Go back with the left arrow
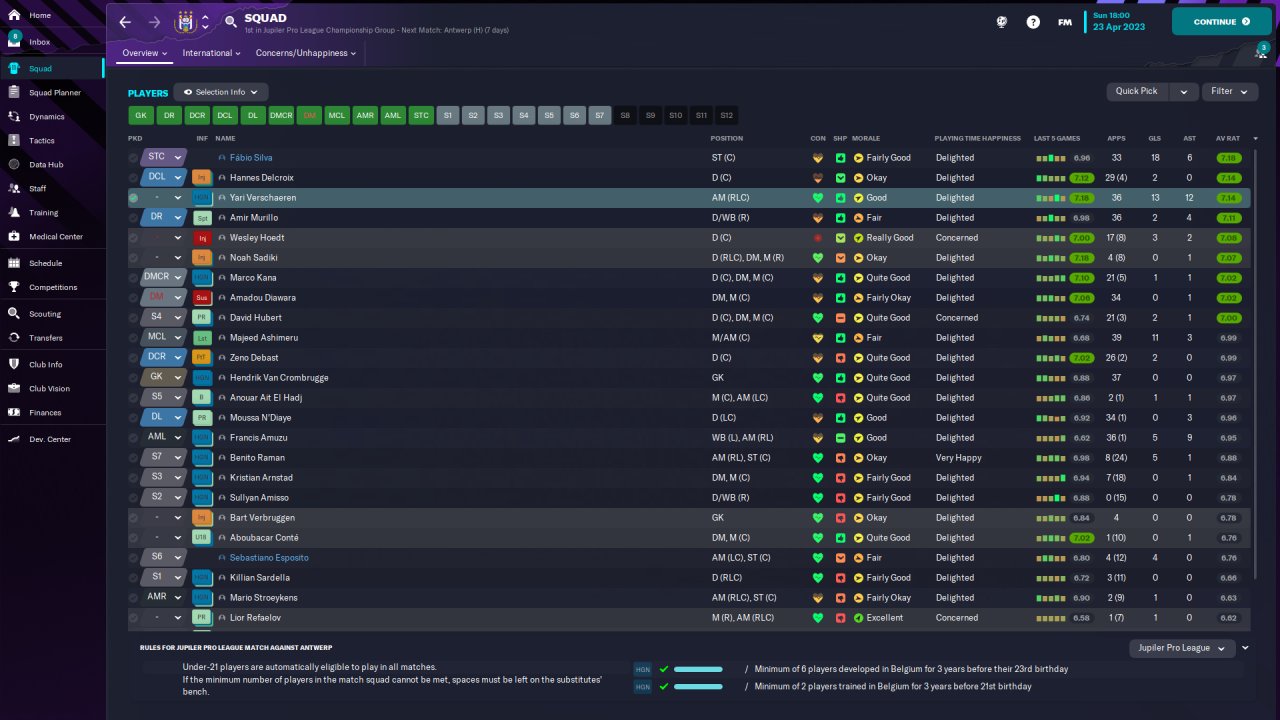The height and width of the screenshot is (720, 1280). click(x=125, y=22)
